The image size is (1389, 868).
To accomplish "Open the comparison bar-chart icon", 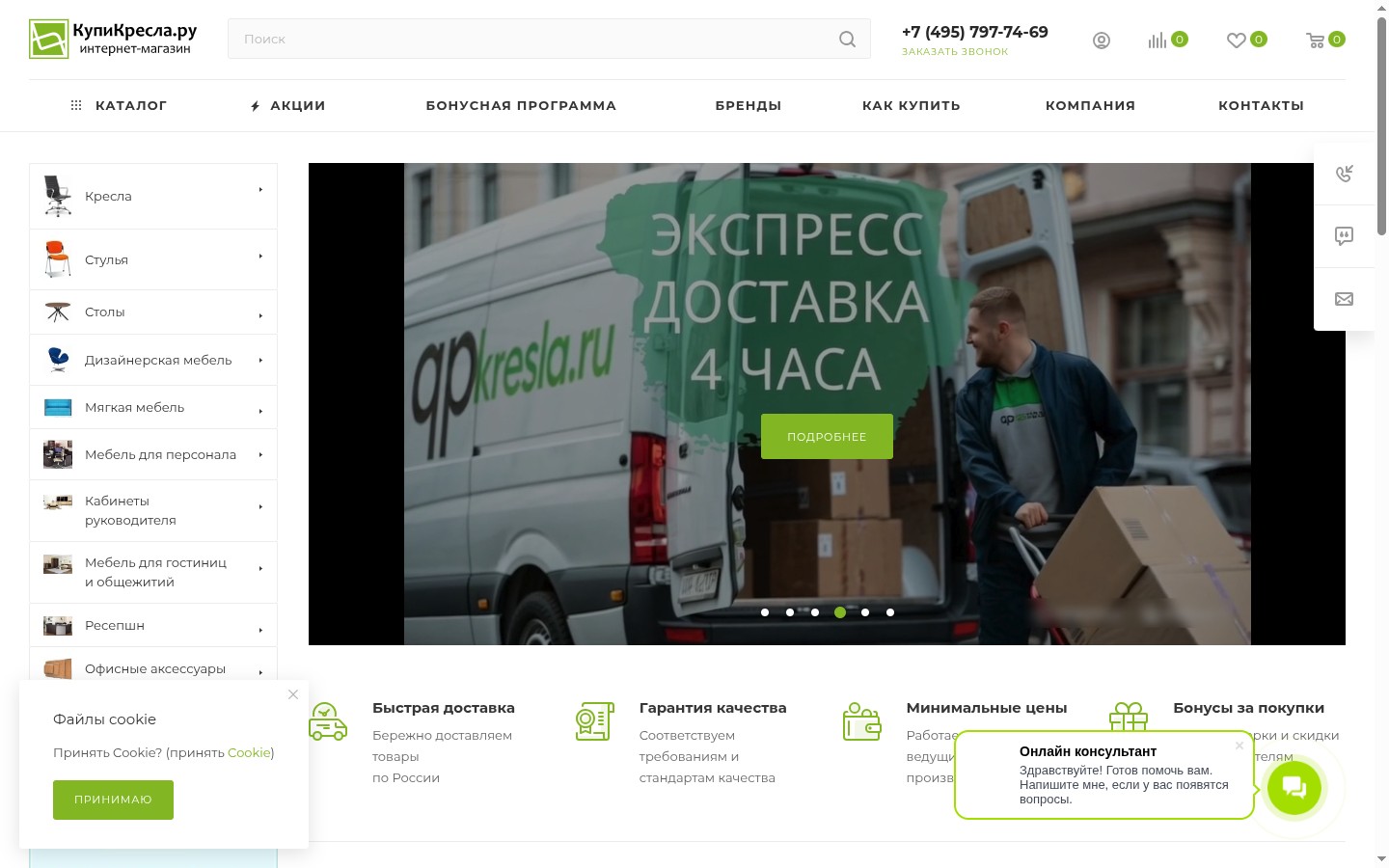I will (1157, 41).
